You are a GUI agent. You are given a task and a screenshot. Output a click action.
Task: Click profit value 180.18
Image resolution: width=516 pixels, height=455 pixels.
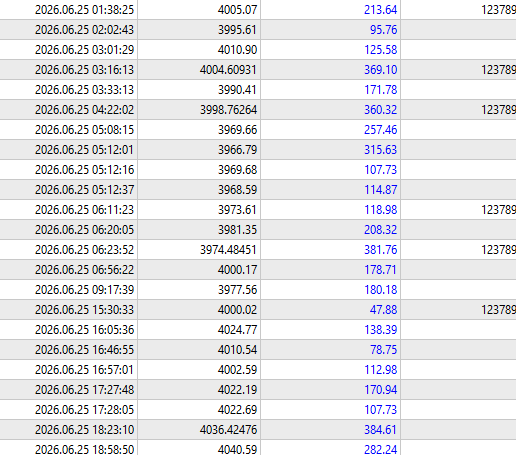pyautogui.click(x=380, y=290)
